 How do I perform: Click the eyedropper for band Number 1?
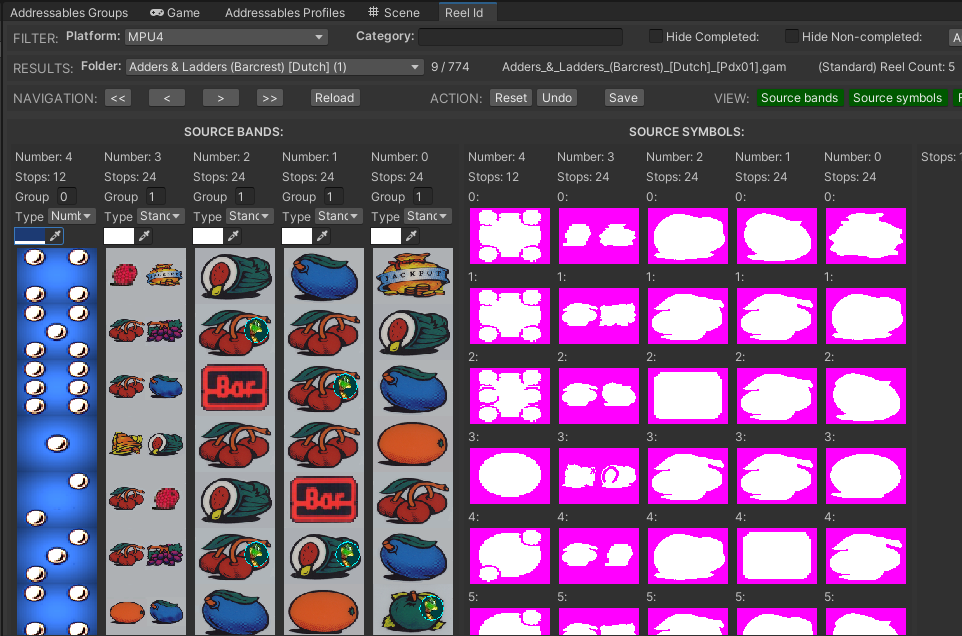(322, 236)
